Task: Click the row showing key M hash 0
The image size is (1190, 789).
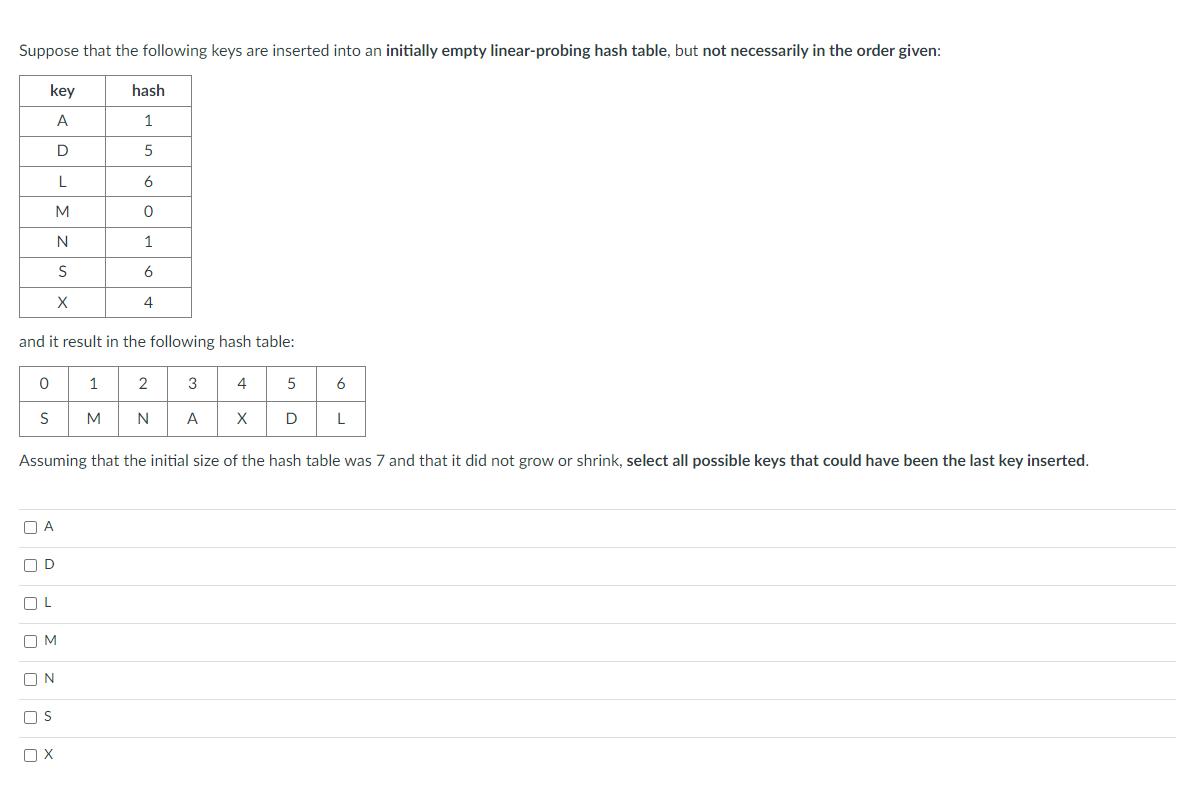Action: [x=105, y=211]
